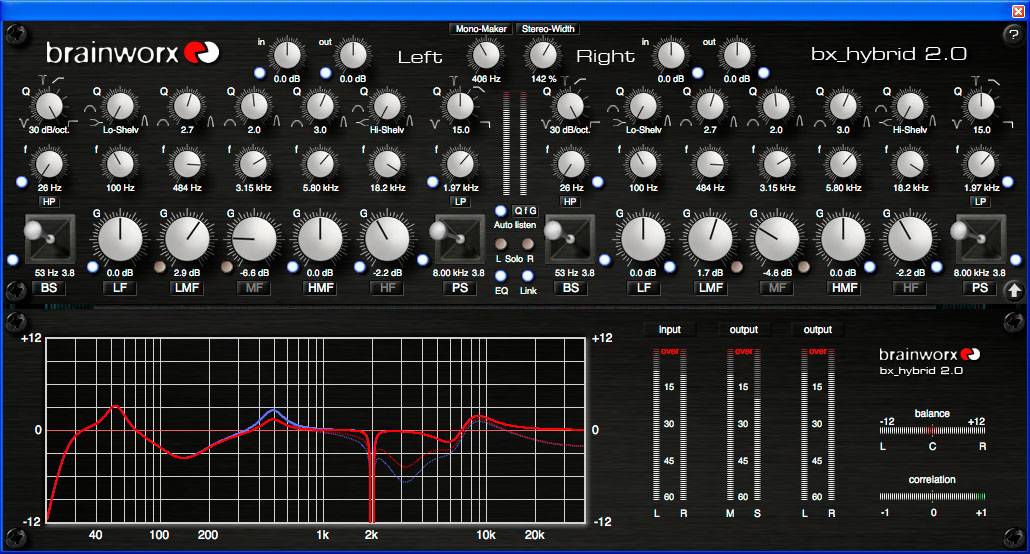Select Left channel MF band button

click(x=254, y=288)
